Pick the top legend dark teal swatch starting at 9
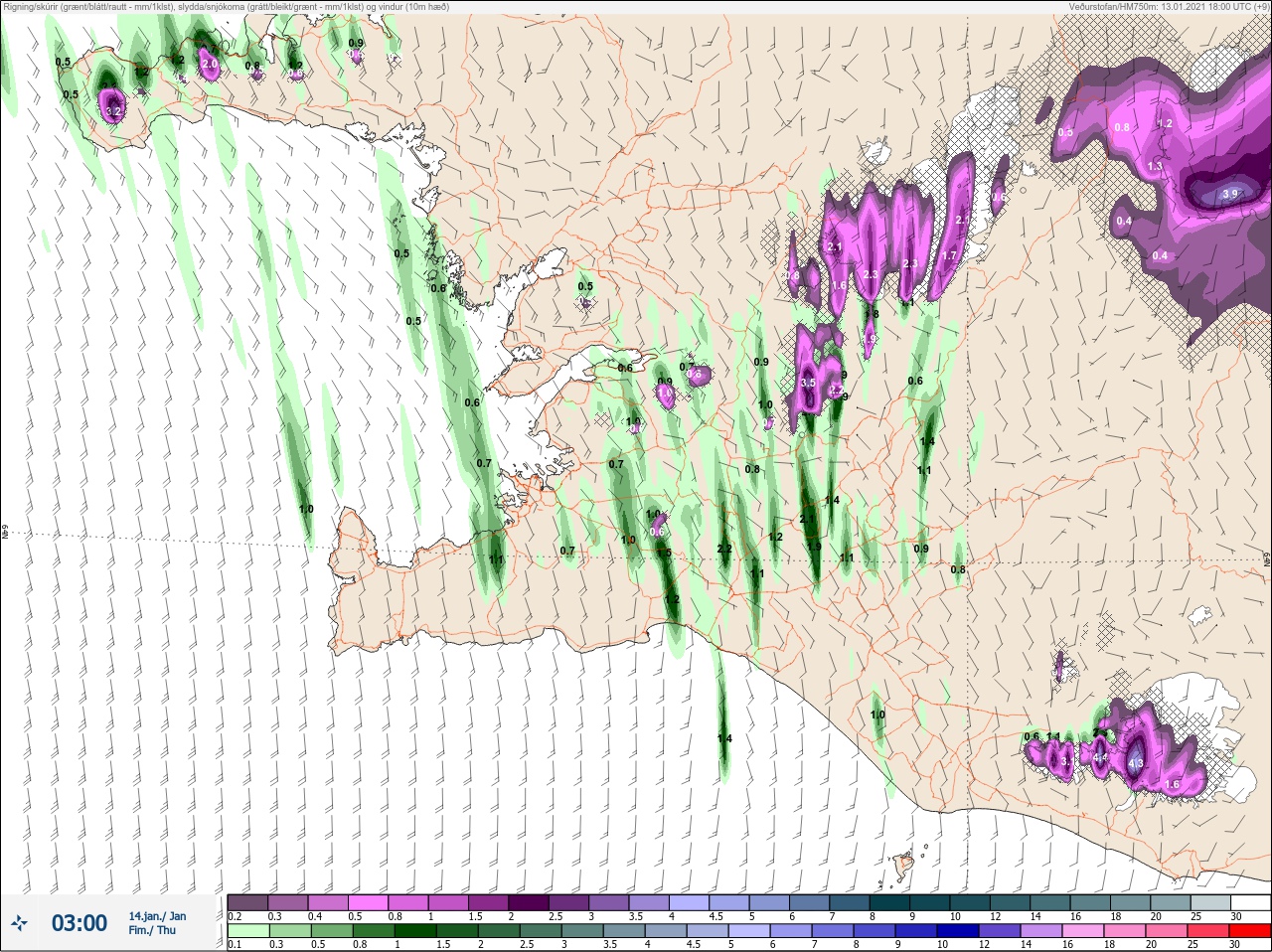This screenshot has width=1272, height=952. [931, 902]
